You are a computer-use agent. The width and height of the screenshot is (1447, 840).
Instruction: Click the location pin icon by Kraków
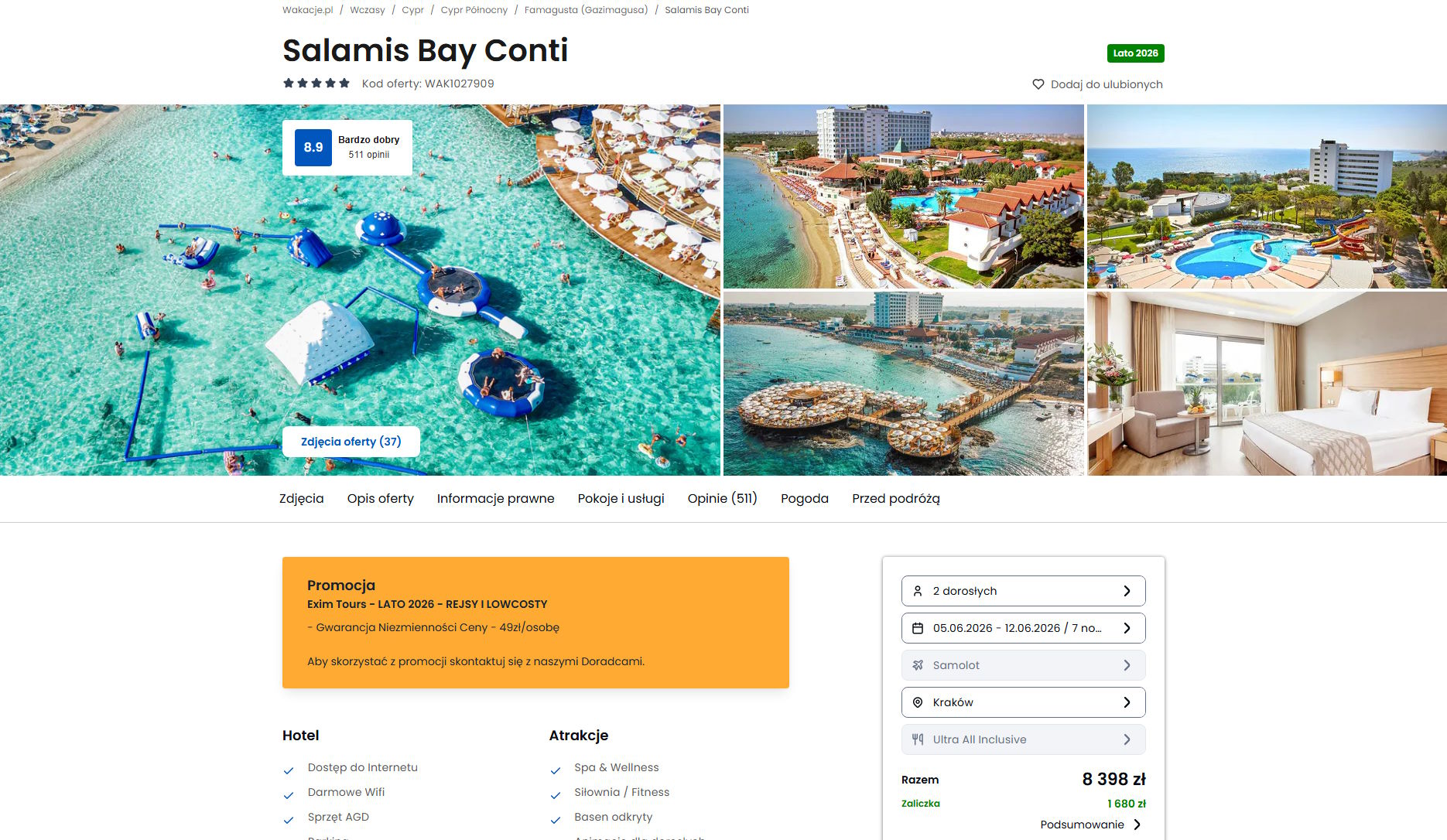click(x=918, y=702)
